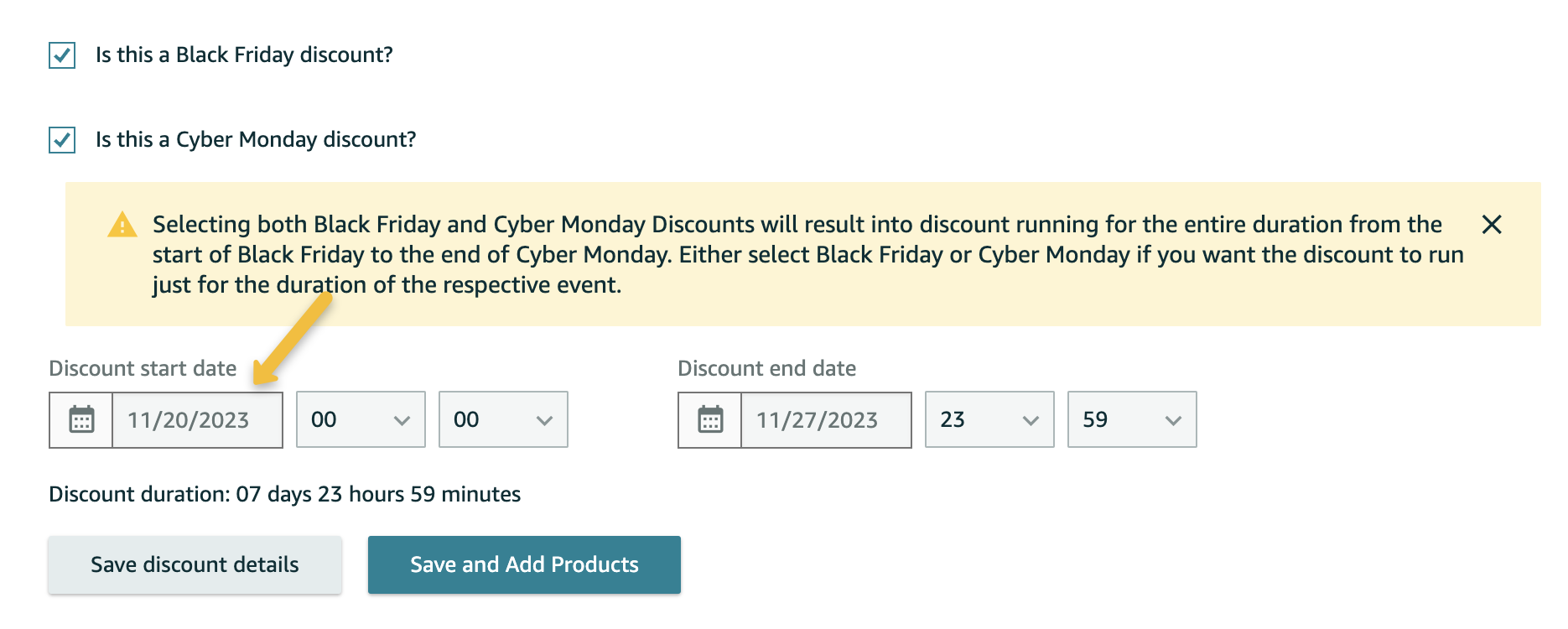Click the Save discount details button

(195, 564)
